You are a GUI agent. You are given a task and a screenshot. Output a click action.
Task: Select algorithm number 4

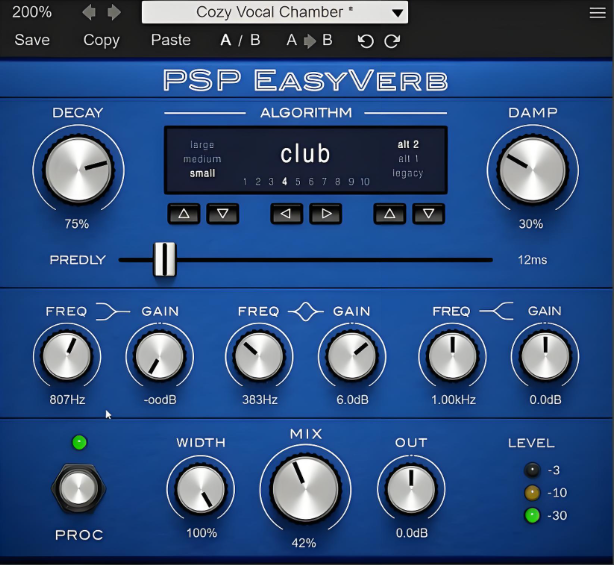tap(285, 182)
